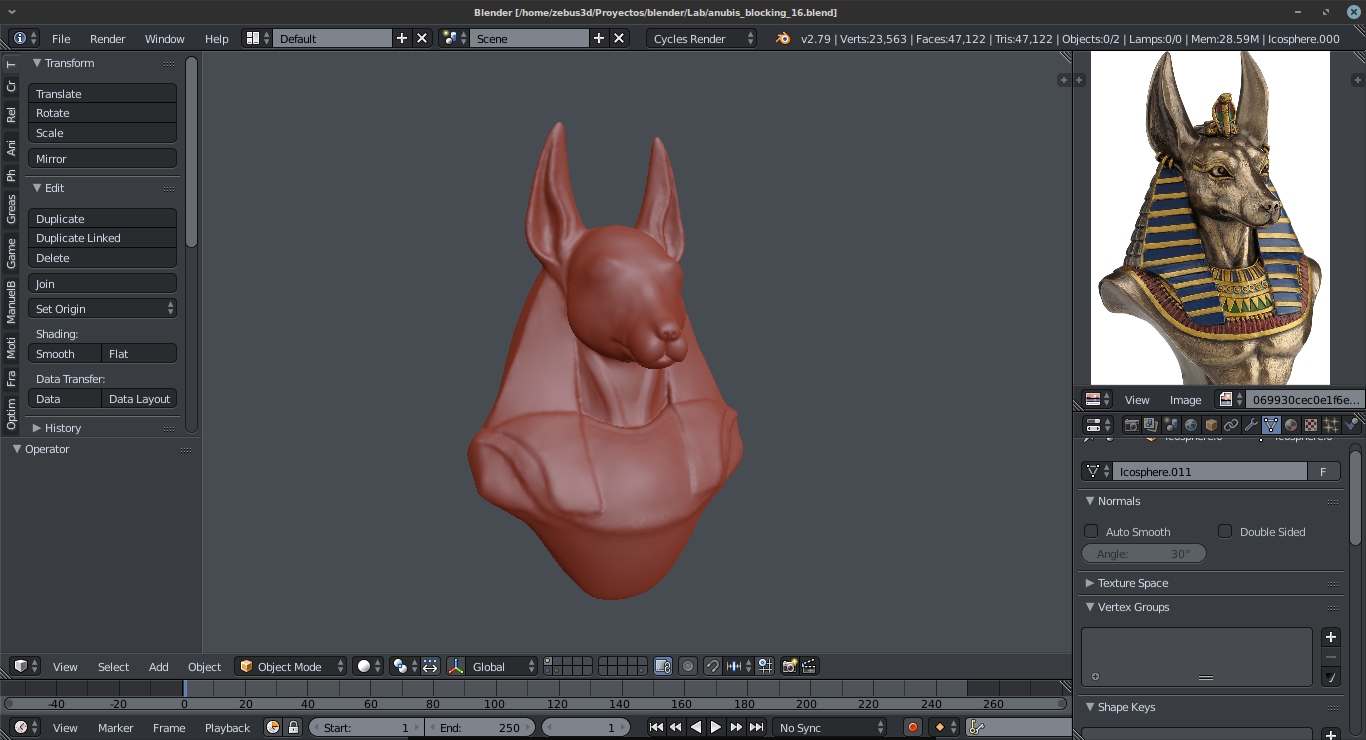Open the Object Mode dropdown
Image resolution: width=1366 pixels, height=740 pixels.
291,666
